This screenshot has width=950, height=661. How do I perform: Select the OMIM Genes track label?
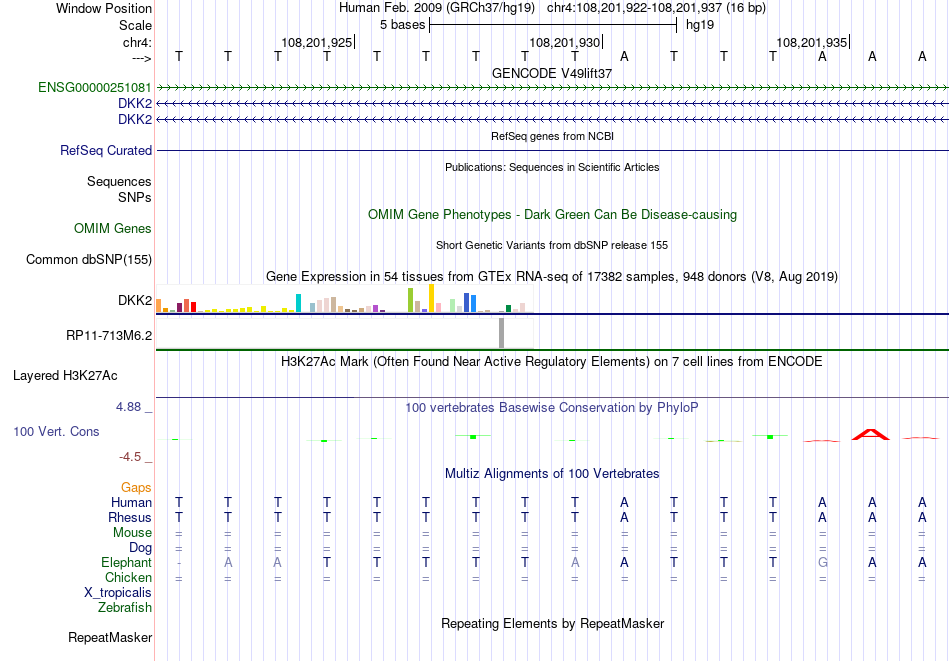pyautogui.click(x=113, y=228)
